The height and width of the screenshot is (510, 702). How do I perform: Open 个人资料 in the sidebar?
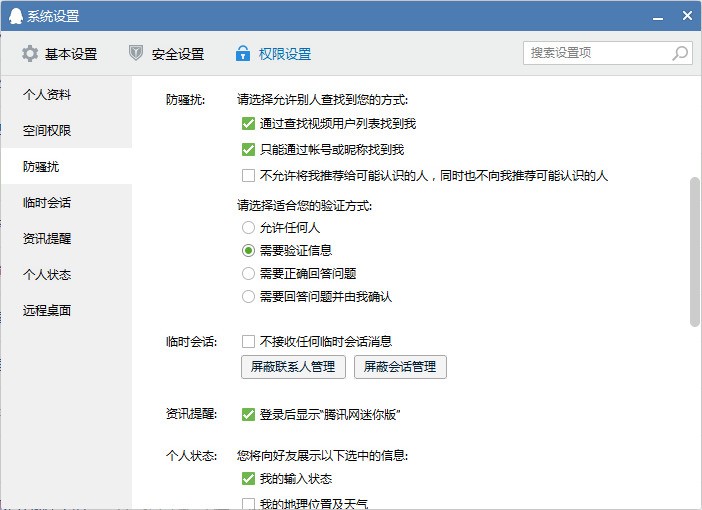[x=66, y=94]
